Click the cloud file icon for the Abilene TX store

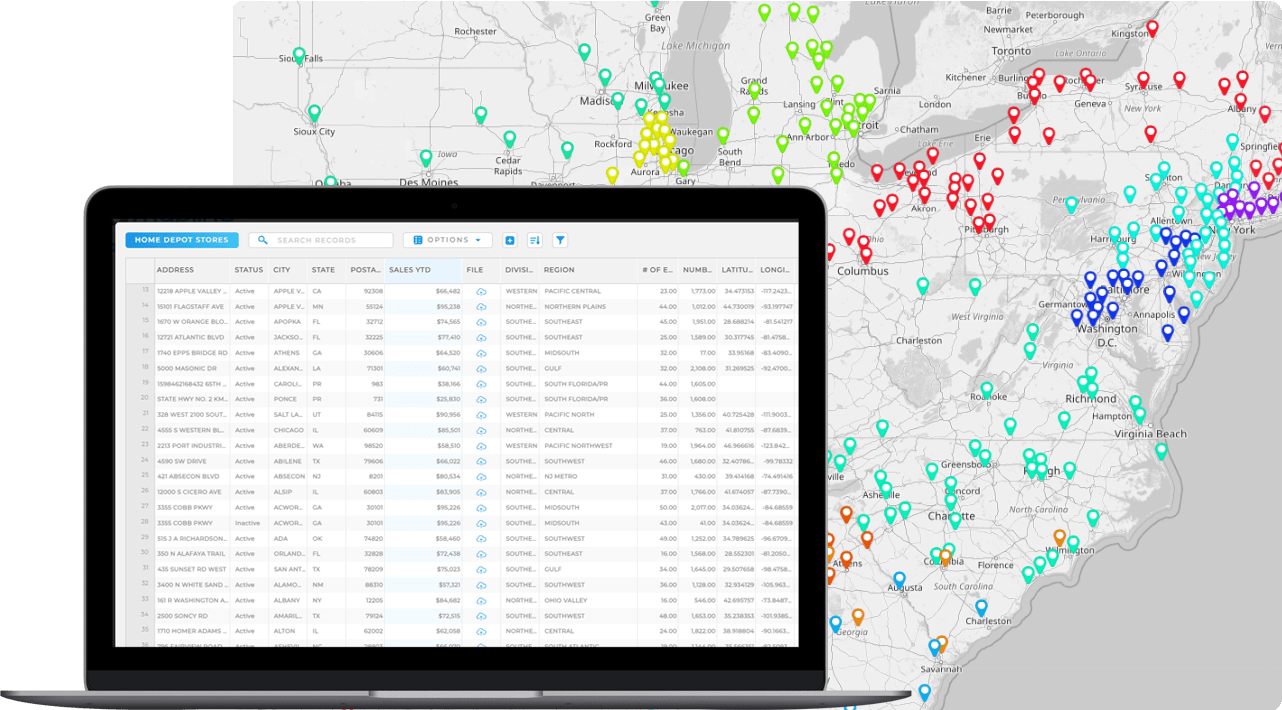481,461
